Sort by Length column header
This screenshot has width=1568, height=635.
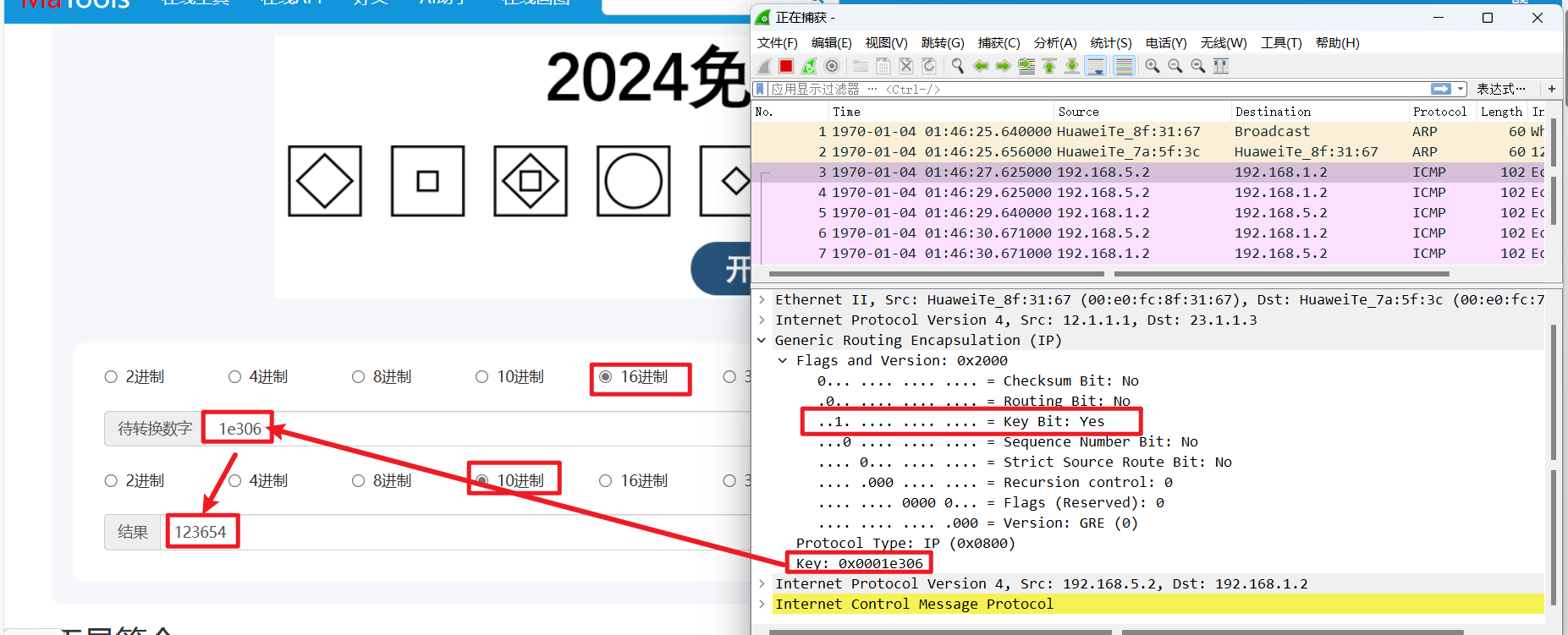pyautogui.click(x=1501, y=112)
